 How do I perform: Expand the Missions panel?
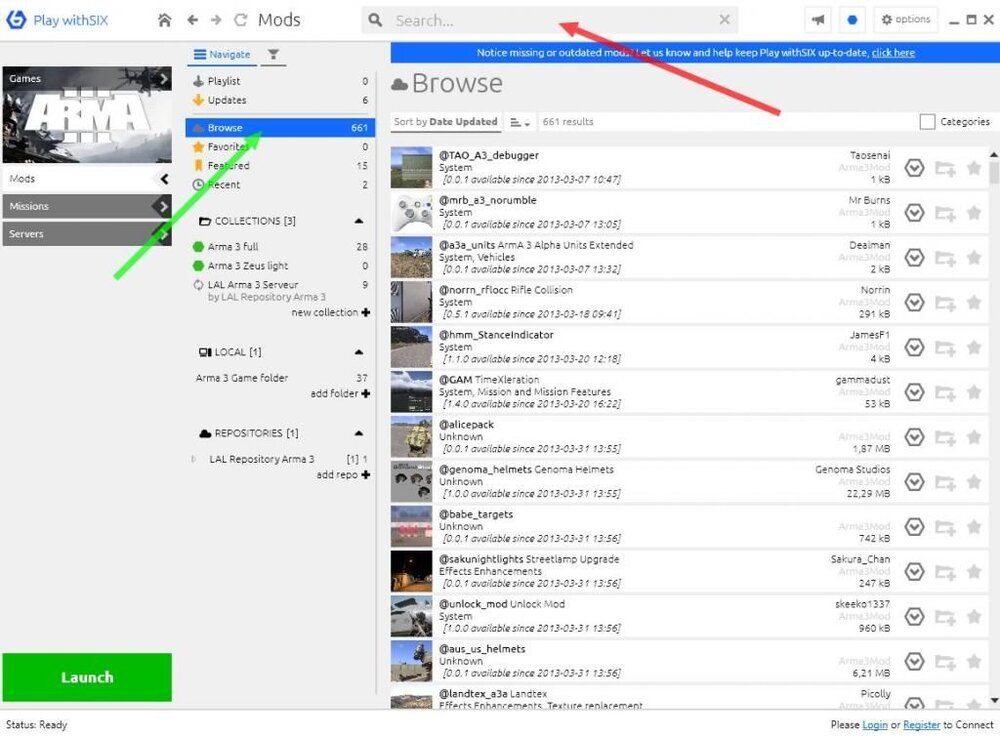[x=87, y=207]
